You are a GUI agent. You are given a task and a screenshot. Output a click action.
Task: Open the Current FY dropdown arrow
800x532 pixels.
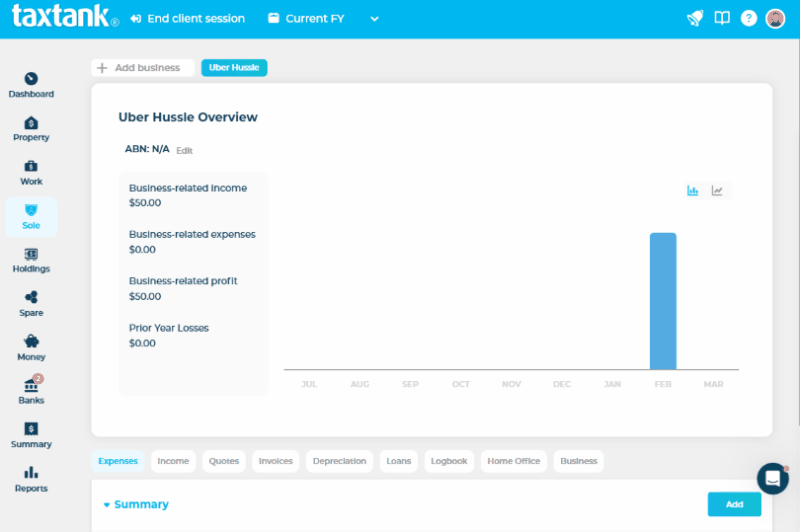pyautogui.click(x=374, y=19)
